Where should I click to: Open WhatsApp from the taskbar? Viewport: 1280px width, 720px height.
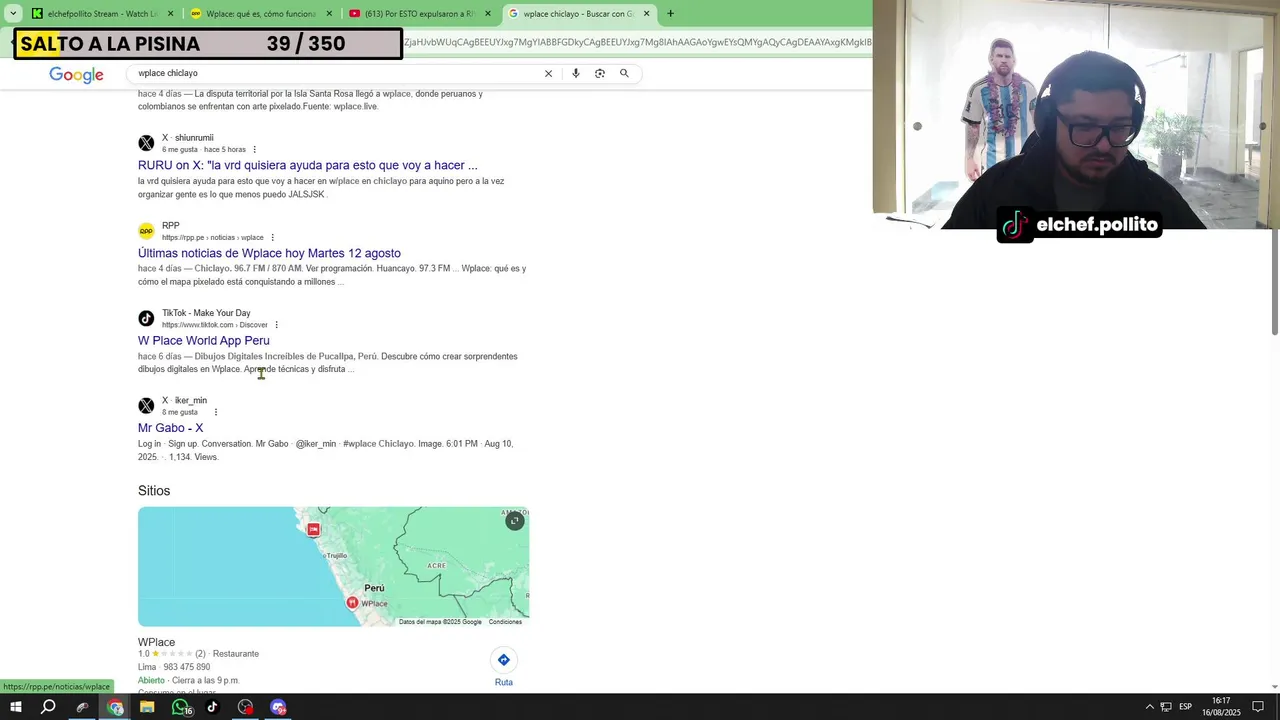(180, 707)
